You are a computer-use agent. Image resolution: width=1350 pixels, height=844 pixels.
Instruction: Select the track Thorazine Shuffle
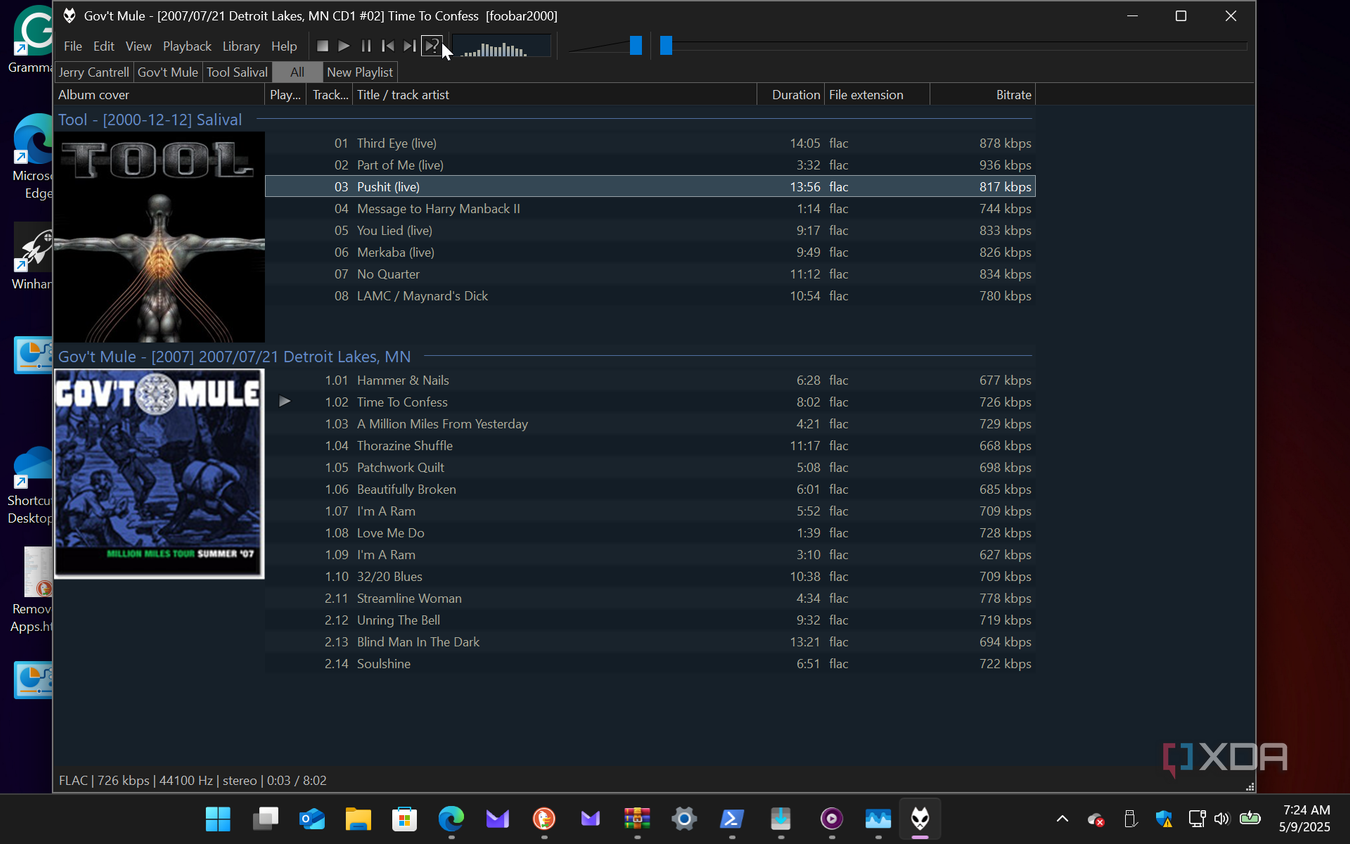(x=650, y=446)
